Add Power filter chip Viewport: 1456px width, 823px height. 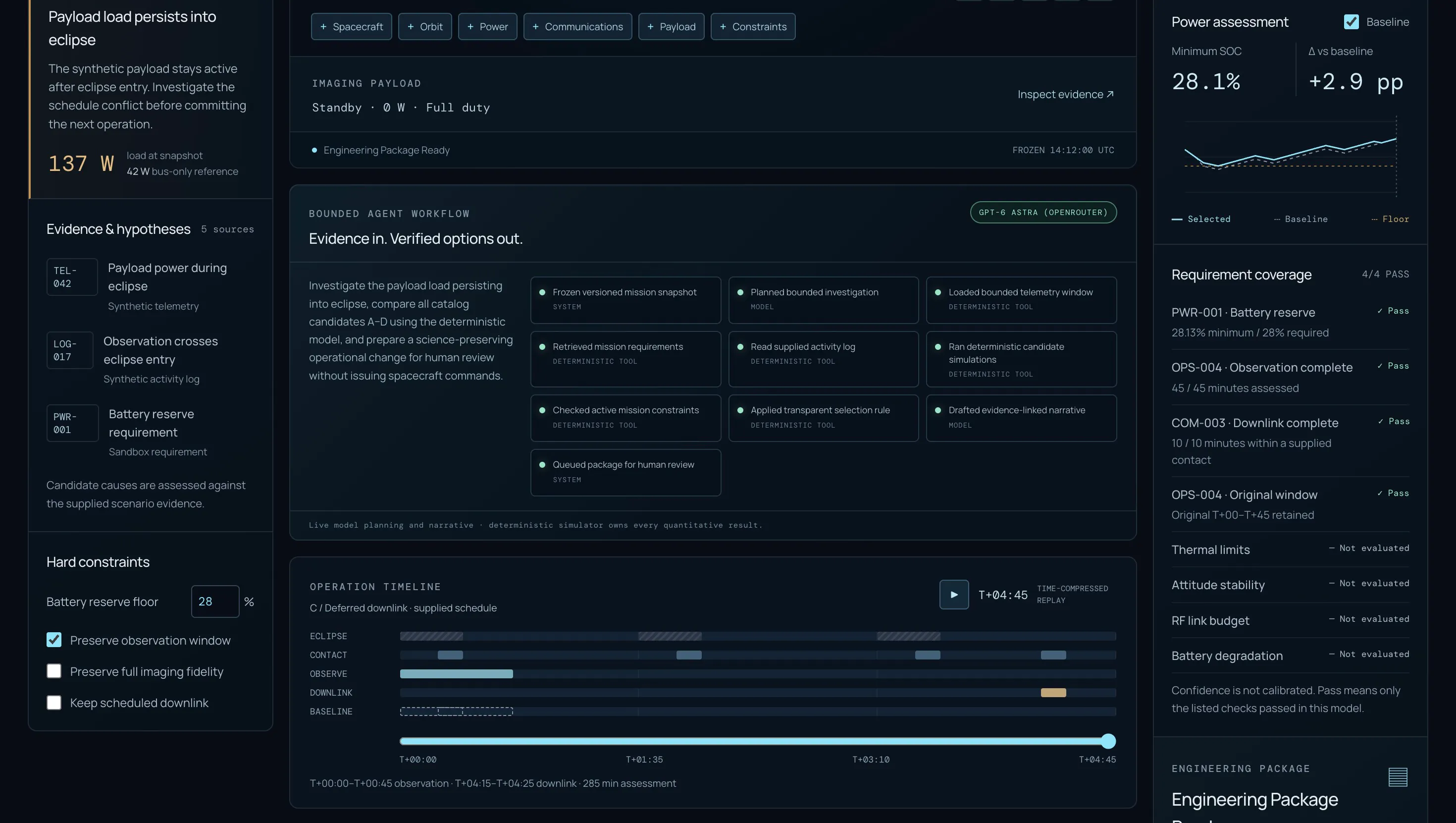[x=487, y=27]
